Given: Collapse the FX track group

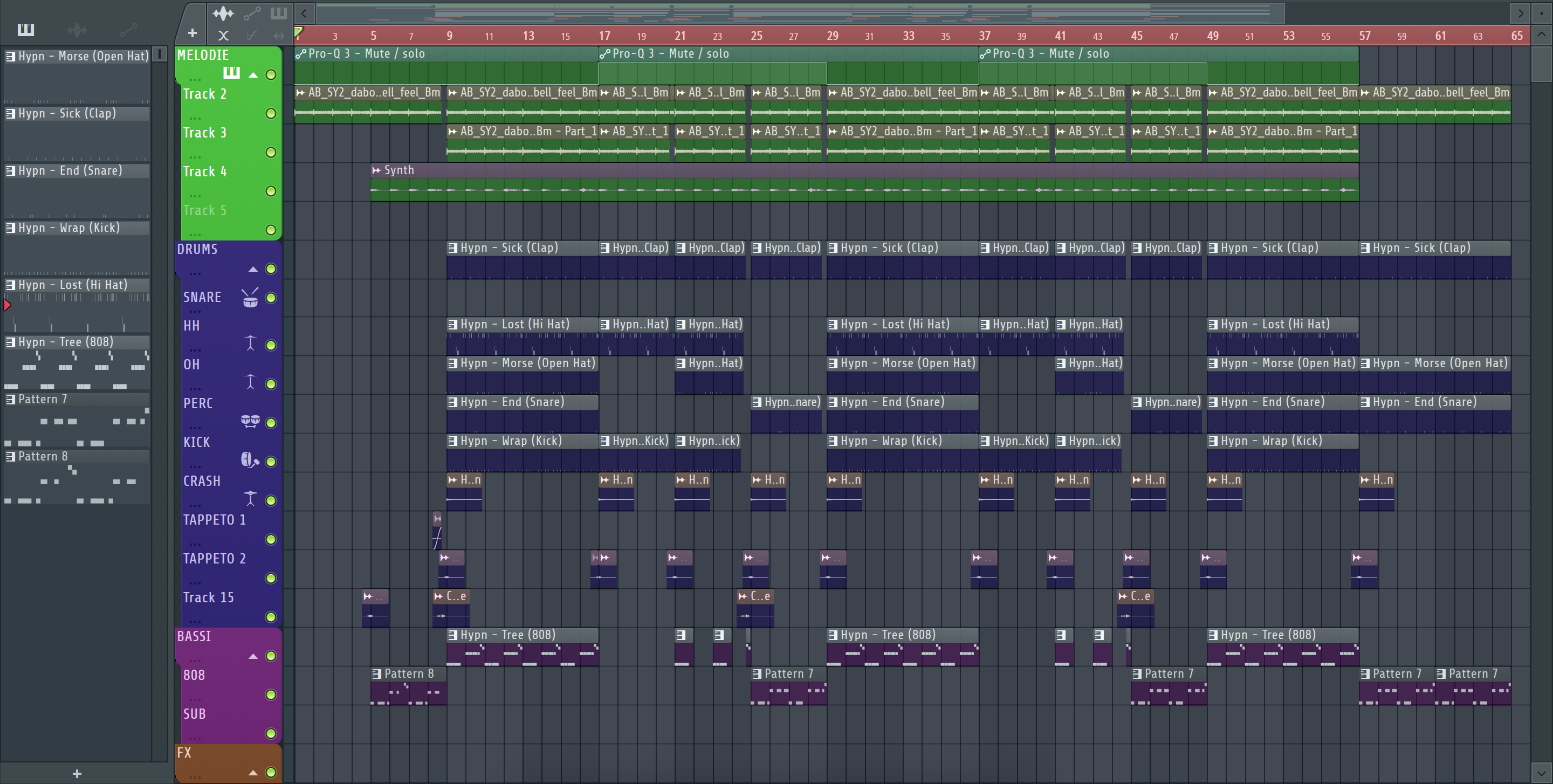Looking at the screenshot, I should coord(253,773).
